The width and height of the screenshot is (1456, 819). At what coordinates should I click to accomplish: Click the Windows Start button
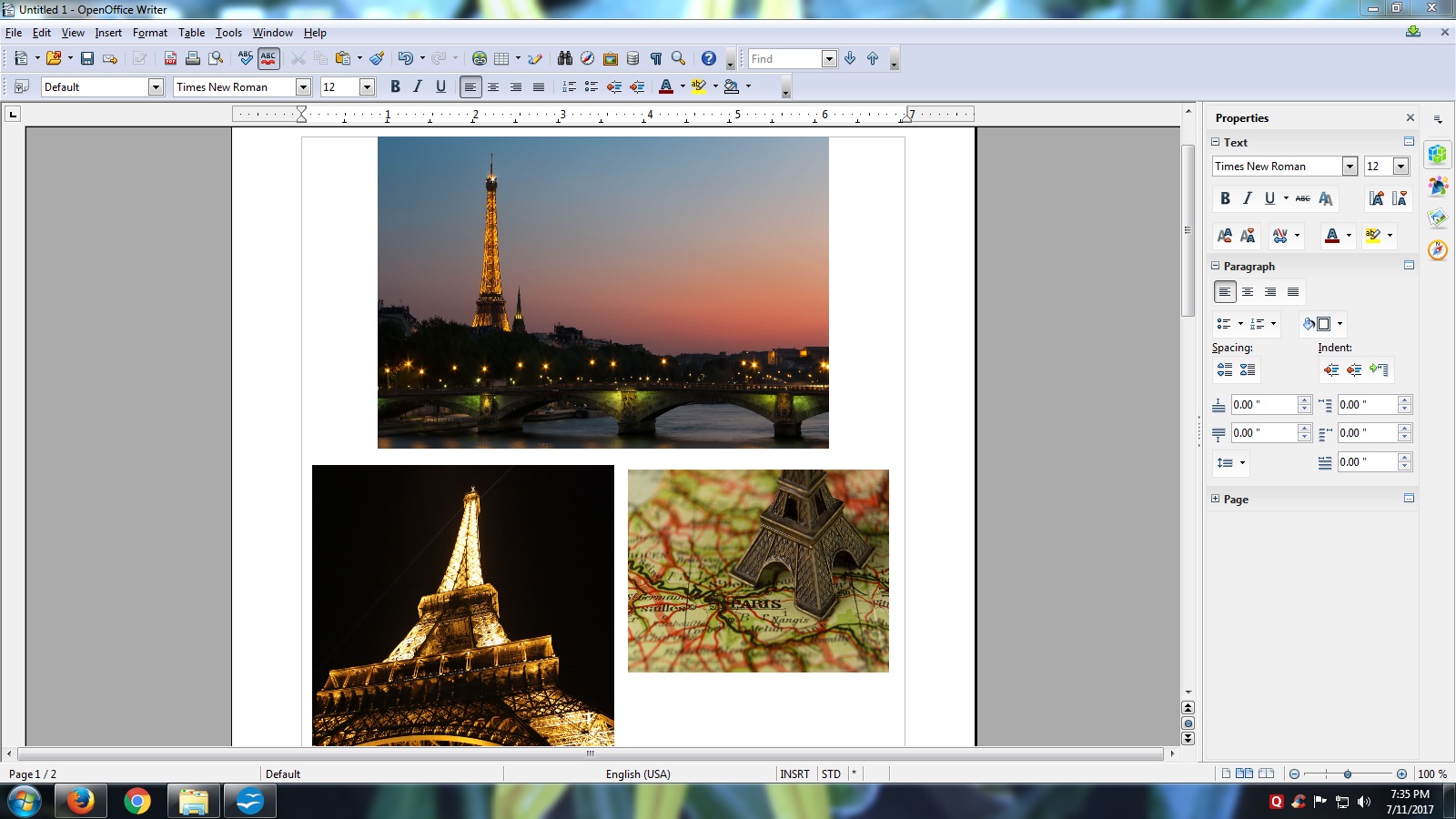[x=25, y=802]
